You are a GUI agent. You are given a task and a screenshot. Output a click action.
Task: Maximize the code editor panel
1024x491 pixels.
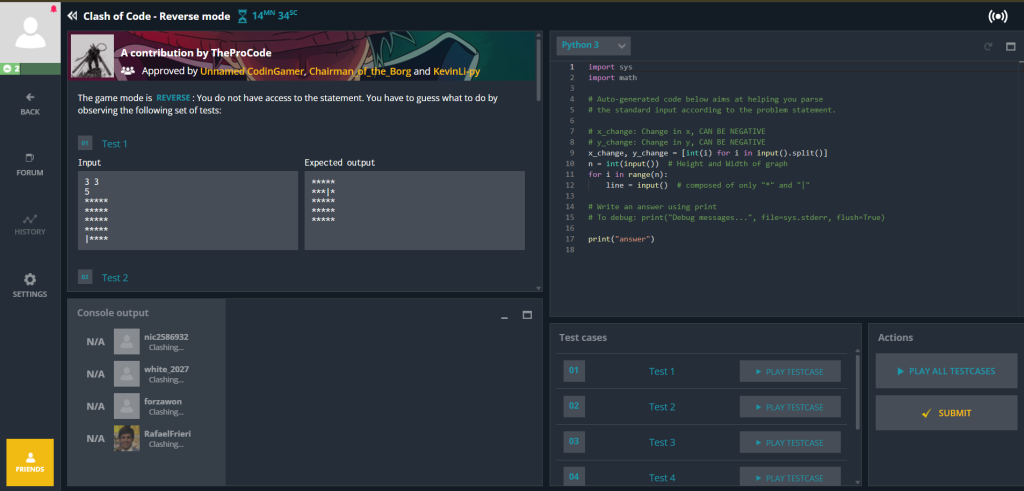(1010, 46)
